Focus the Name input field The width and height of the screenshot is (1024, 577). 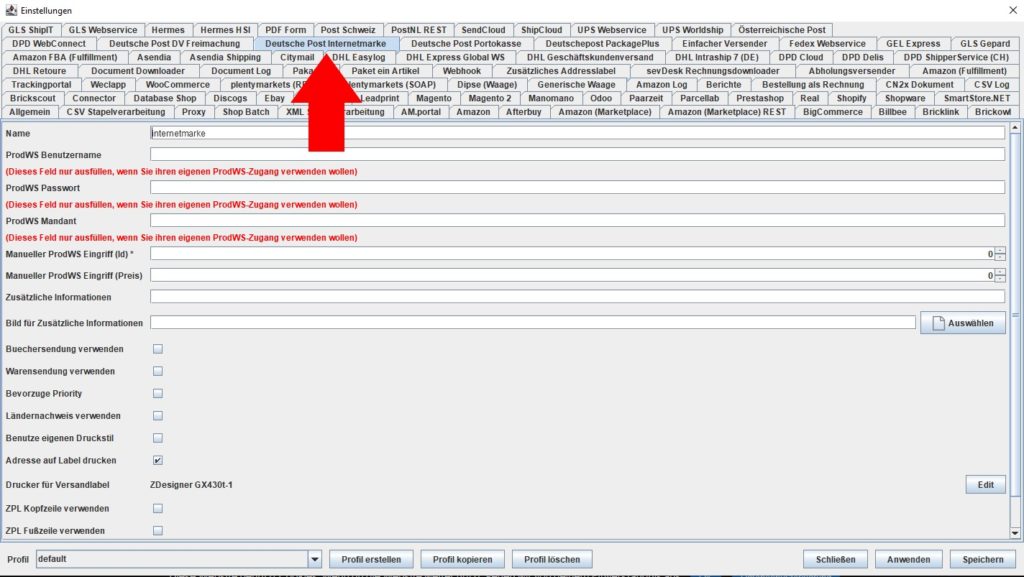[577, 133]
